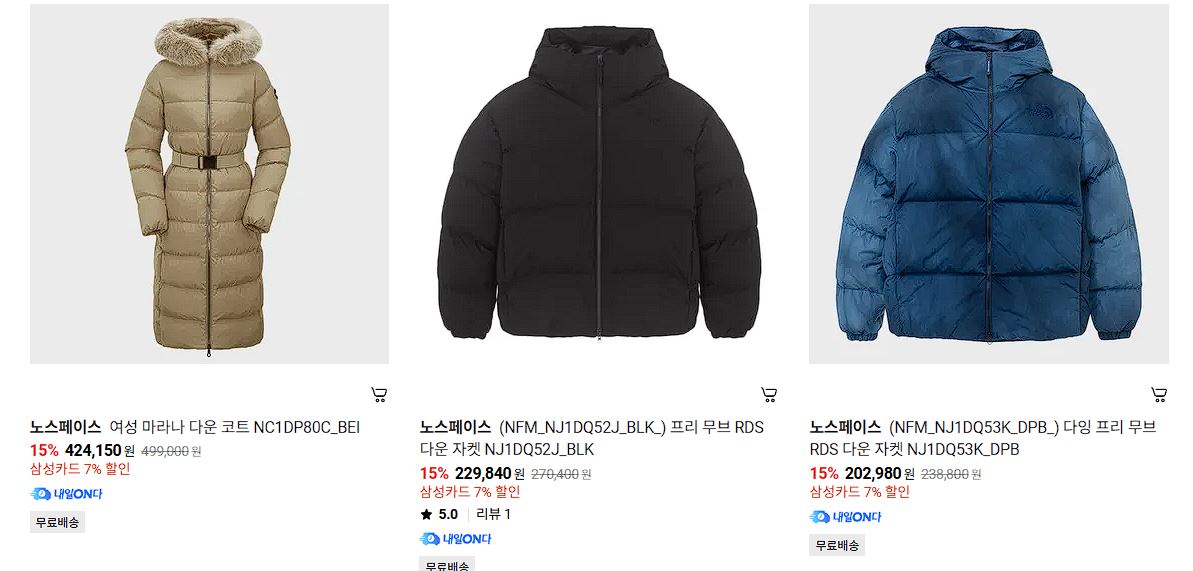The width and height of the screenshot is (1193, 571).
Task: Click 삼성카드 7% 할인 under blue jacket
Action: click(860, 492)
